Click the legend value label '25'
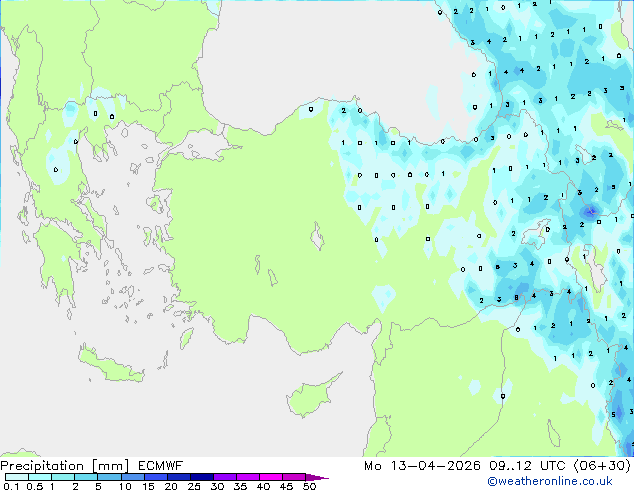The height and width of the screenshot is (490, 634). (x=194, y=486)
